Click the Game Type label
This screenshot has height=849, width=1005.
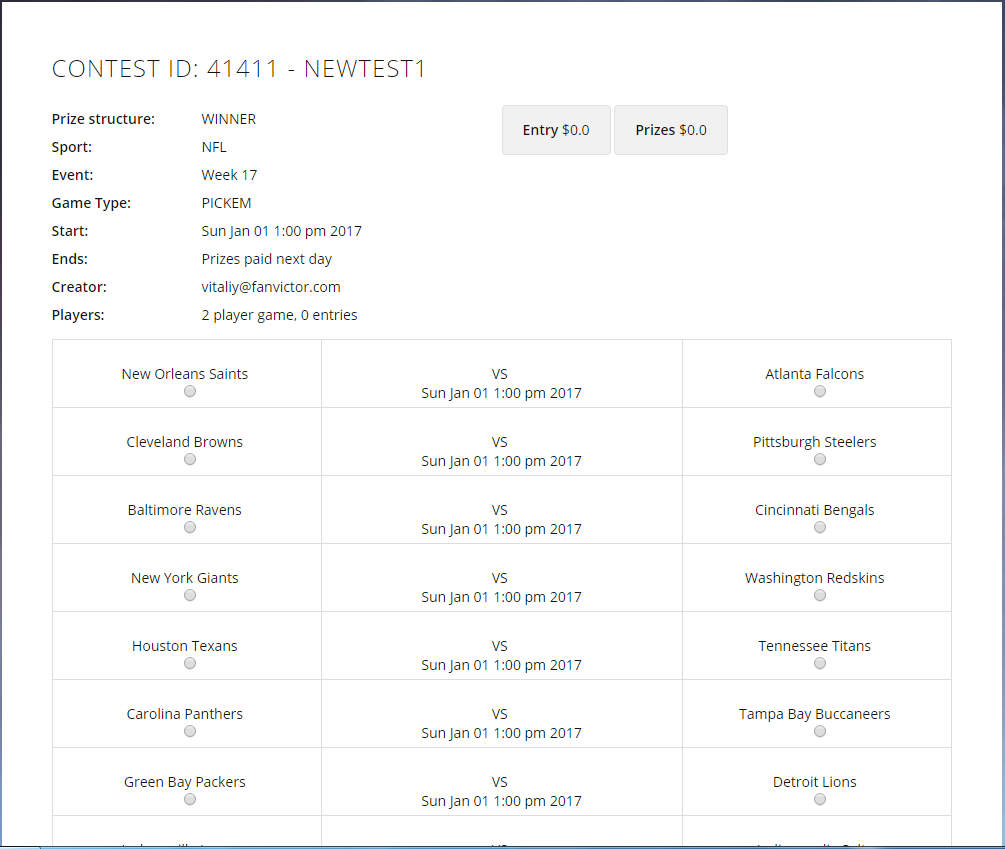[91, 203]
